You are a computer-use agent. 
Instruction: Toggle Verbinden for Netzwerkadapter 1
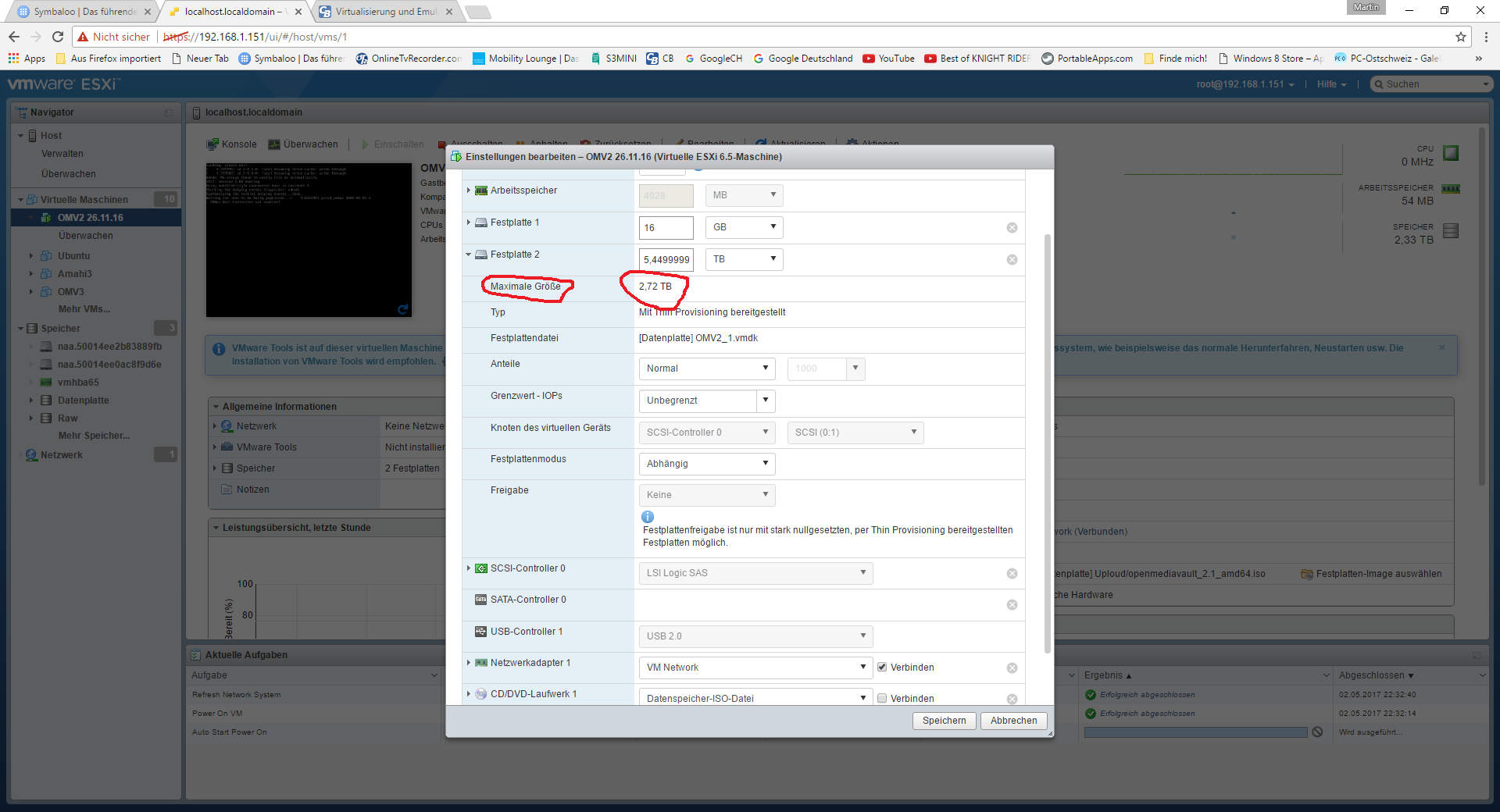point(882,668)
